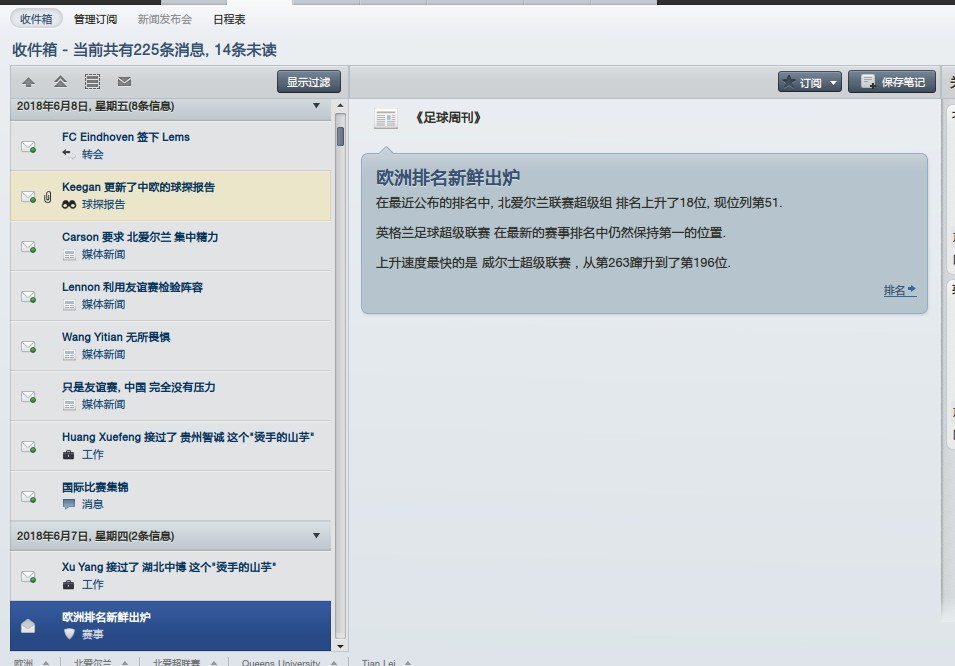Open 管理订阅 tab
The width and height of the screenshot is (955, 666).
[96, 19]
